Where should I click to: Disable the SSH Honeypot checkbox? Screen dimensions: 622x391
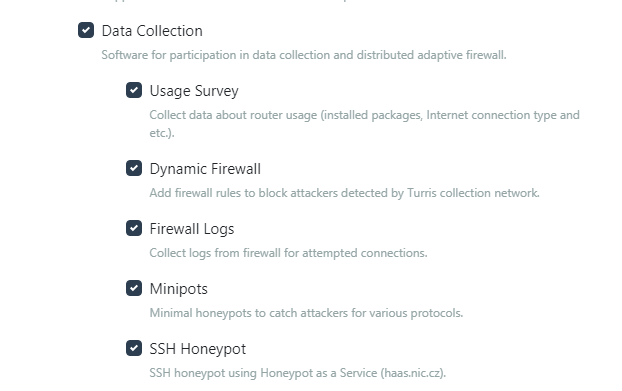tap(134, 348)
